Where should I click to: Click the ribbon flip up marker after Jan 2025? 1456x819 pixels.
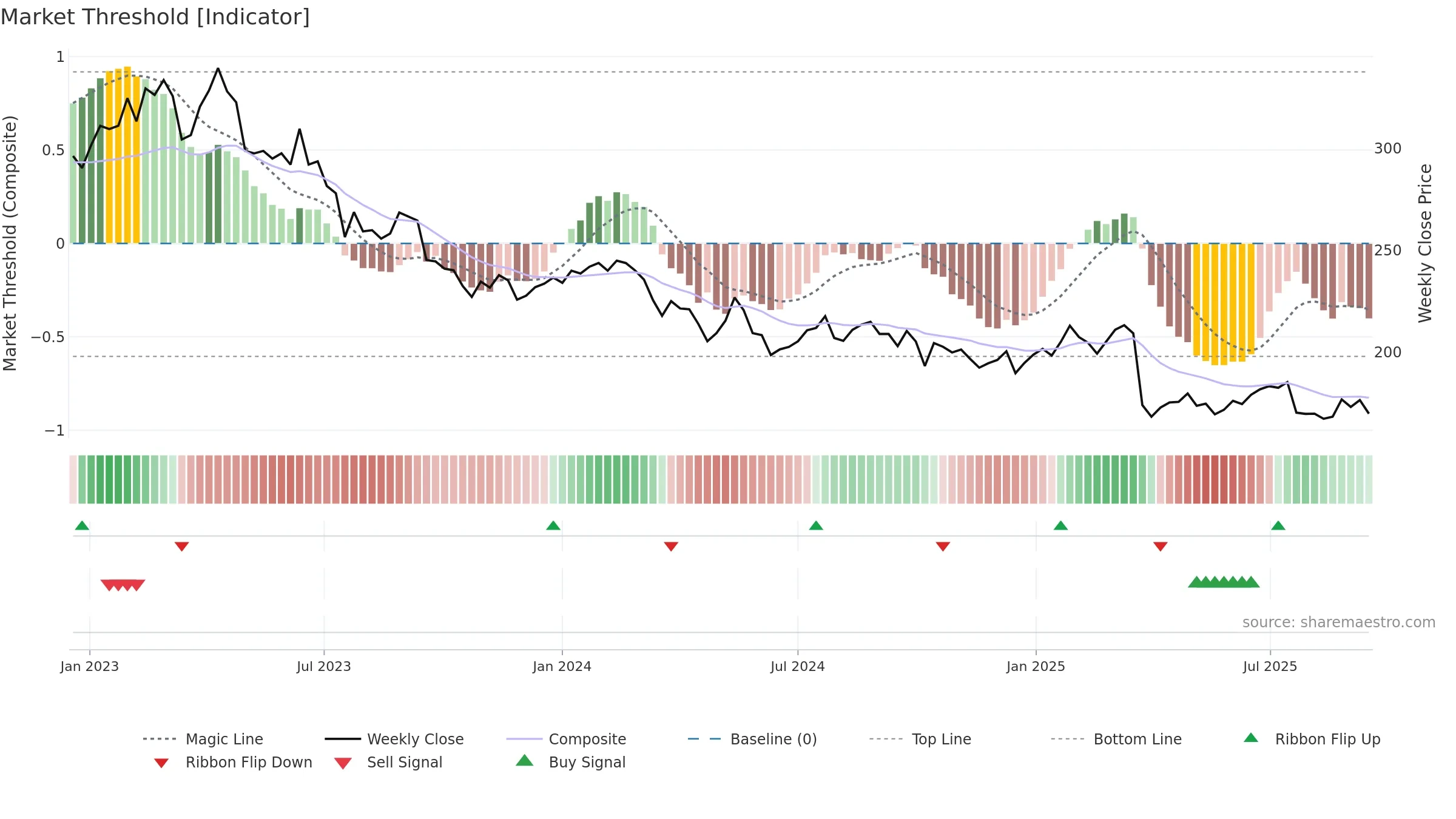pyautogui.click(x=1060, y=525)
